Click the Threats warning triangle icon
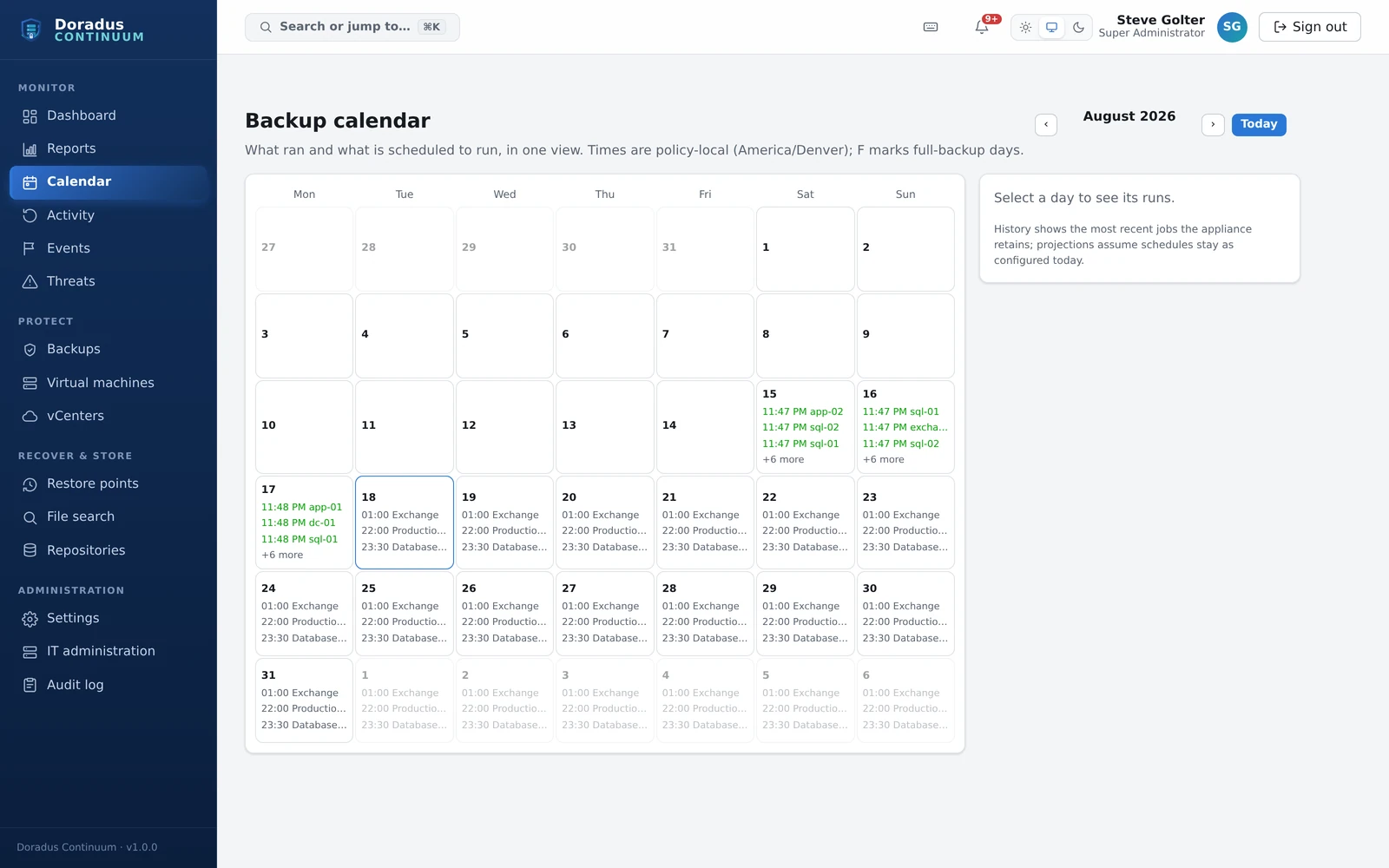 coord(30,282)
